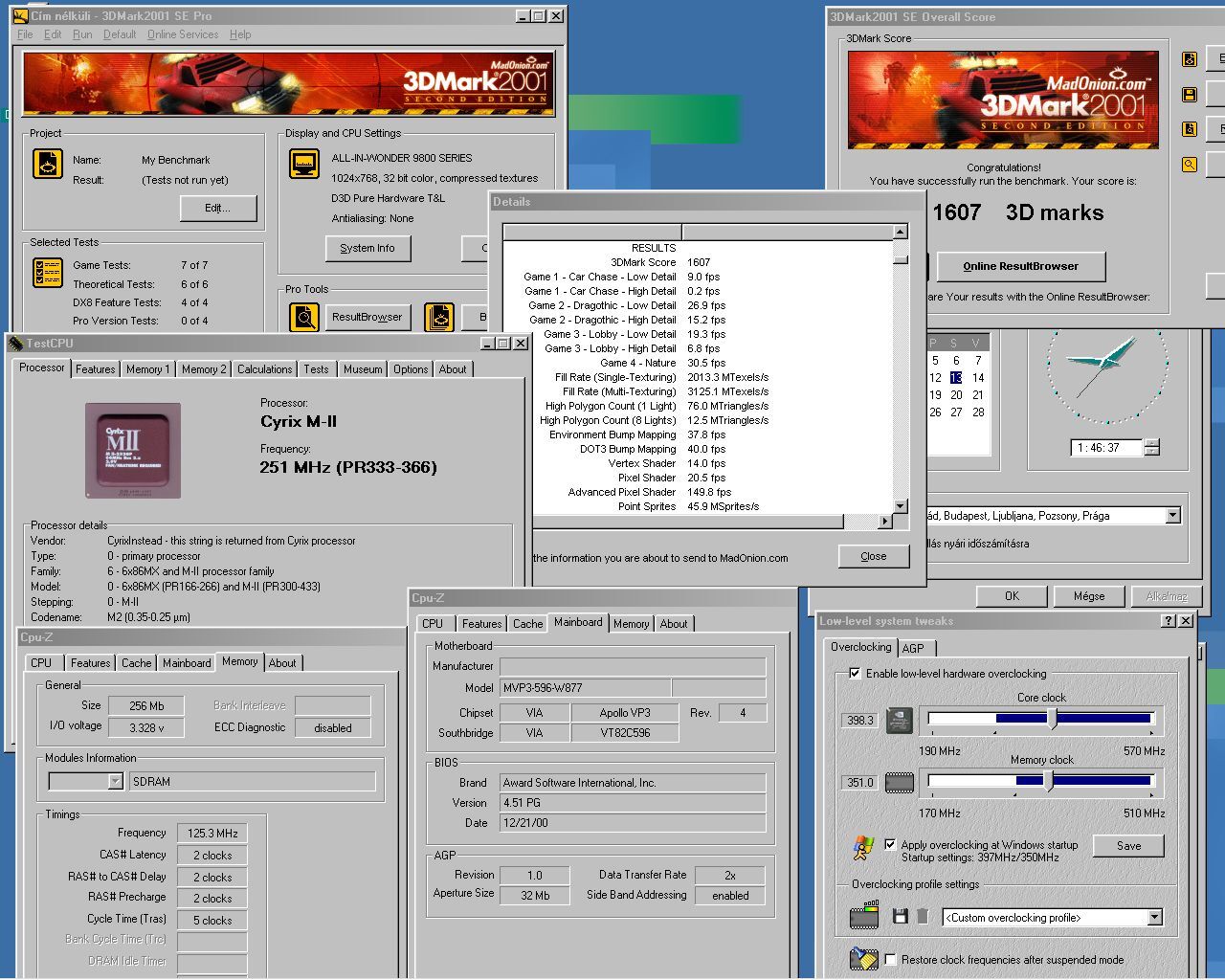Image resolution: width=1225 pixels, height=980 pixels.
Task: Open the Edit menu in 3DMark2001
Action: 53,34
